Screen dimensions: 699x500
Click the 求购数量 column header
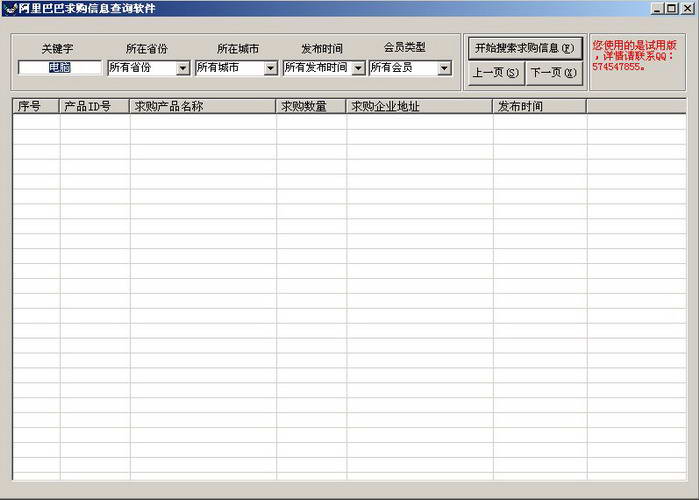(x=311, y=106)
